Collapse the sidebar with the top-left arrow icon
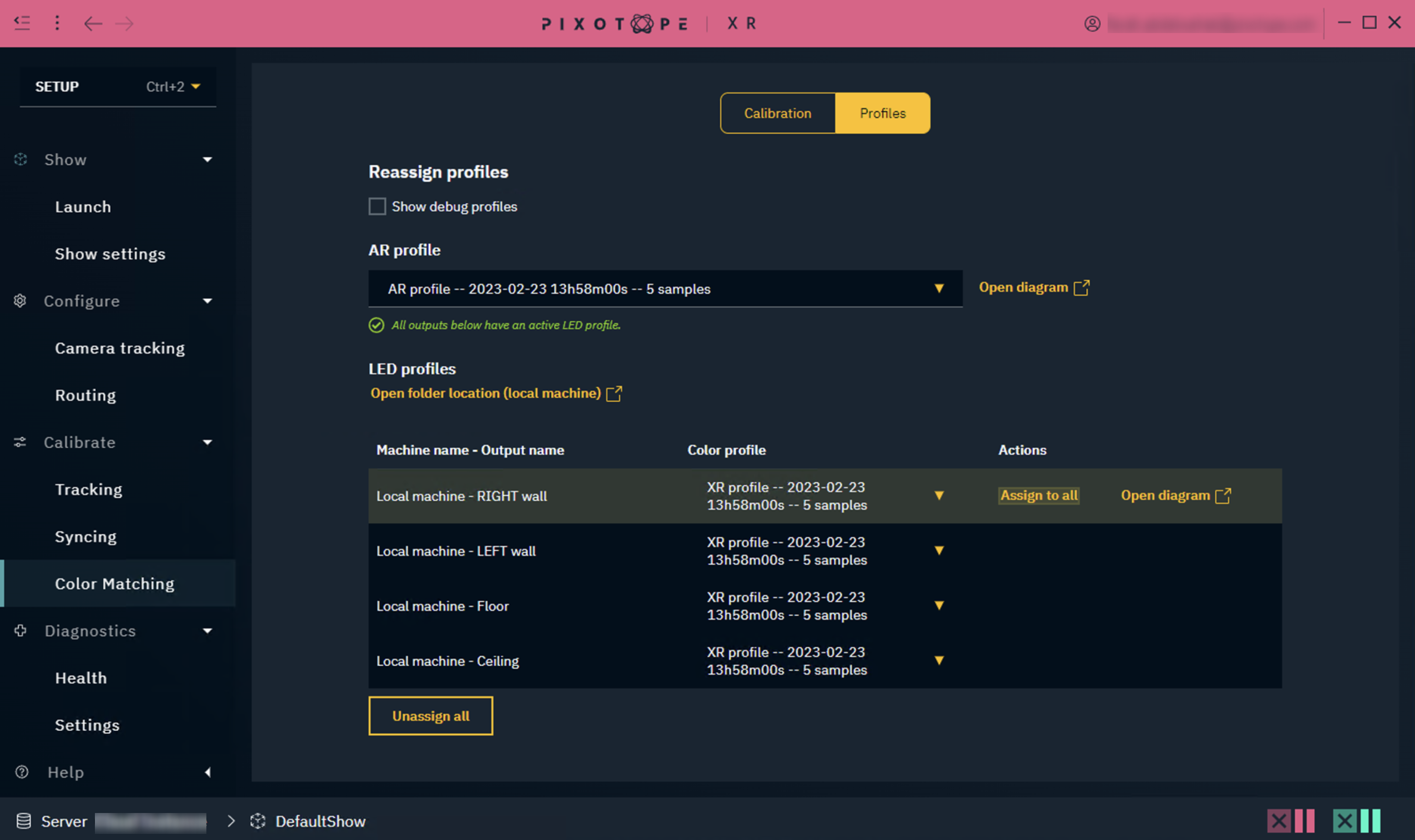The width and height of the screenshot is (1415, 840). [22, 23]
